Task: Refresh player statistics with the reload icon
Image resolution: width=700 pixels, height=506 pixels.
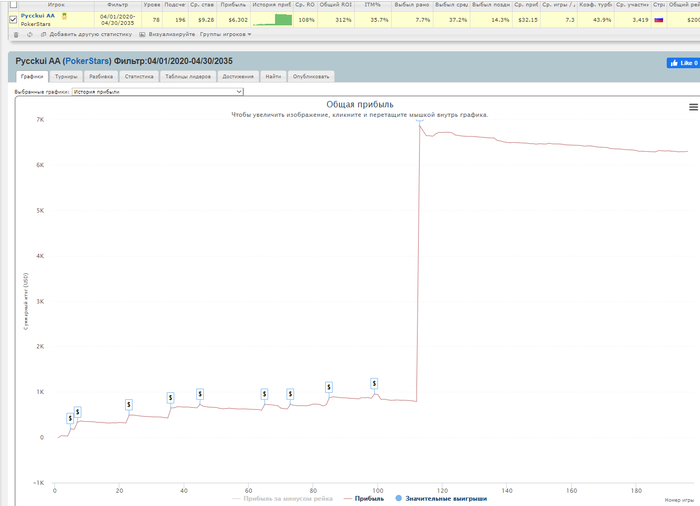Action: tap(29, 34)
